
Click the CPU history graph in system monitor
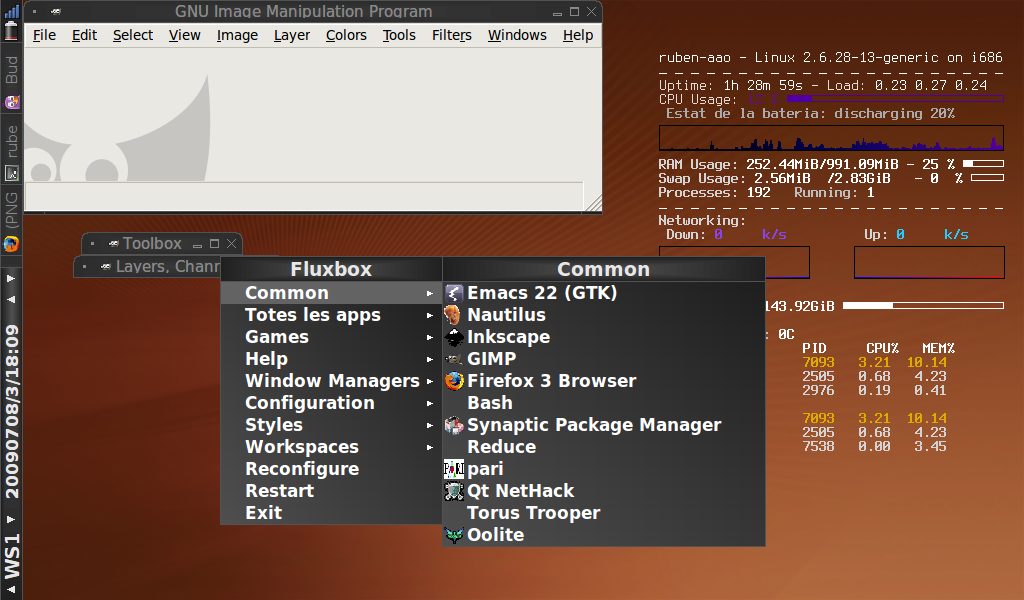[x=831, y=138]
